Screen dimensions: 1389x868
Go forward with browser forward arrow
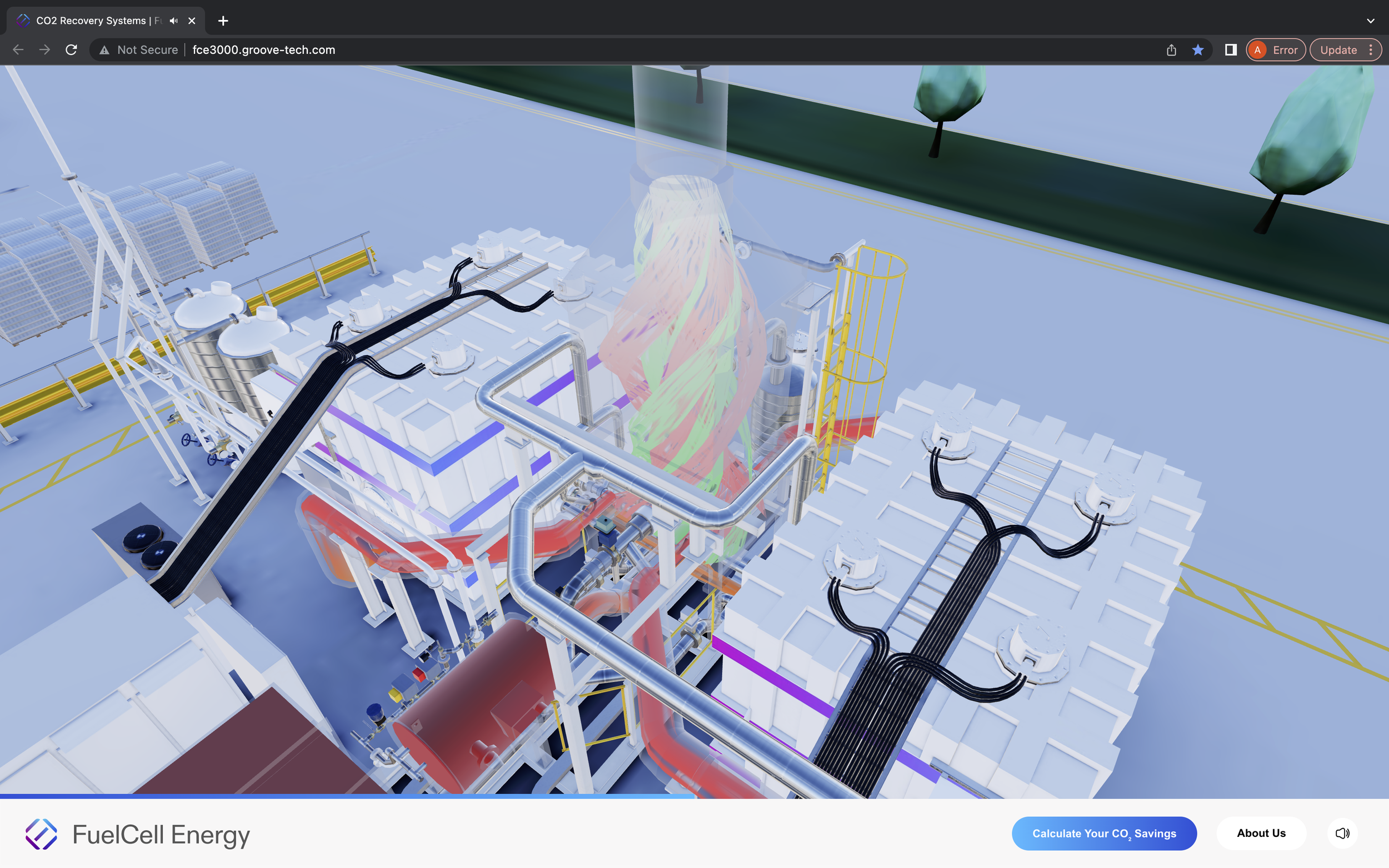(44, 50)
